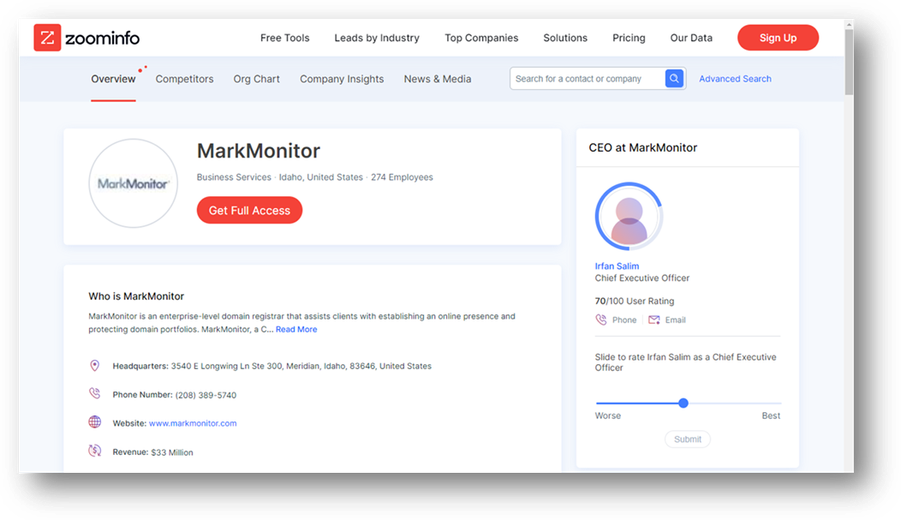Click the Business Services industry text
Screen dimensions: 901x520
tap(234, 177)
